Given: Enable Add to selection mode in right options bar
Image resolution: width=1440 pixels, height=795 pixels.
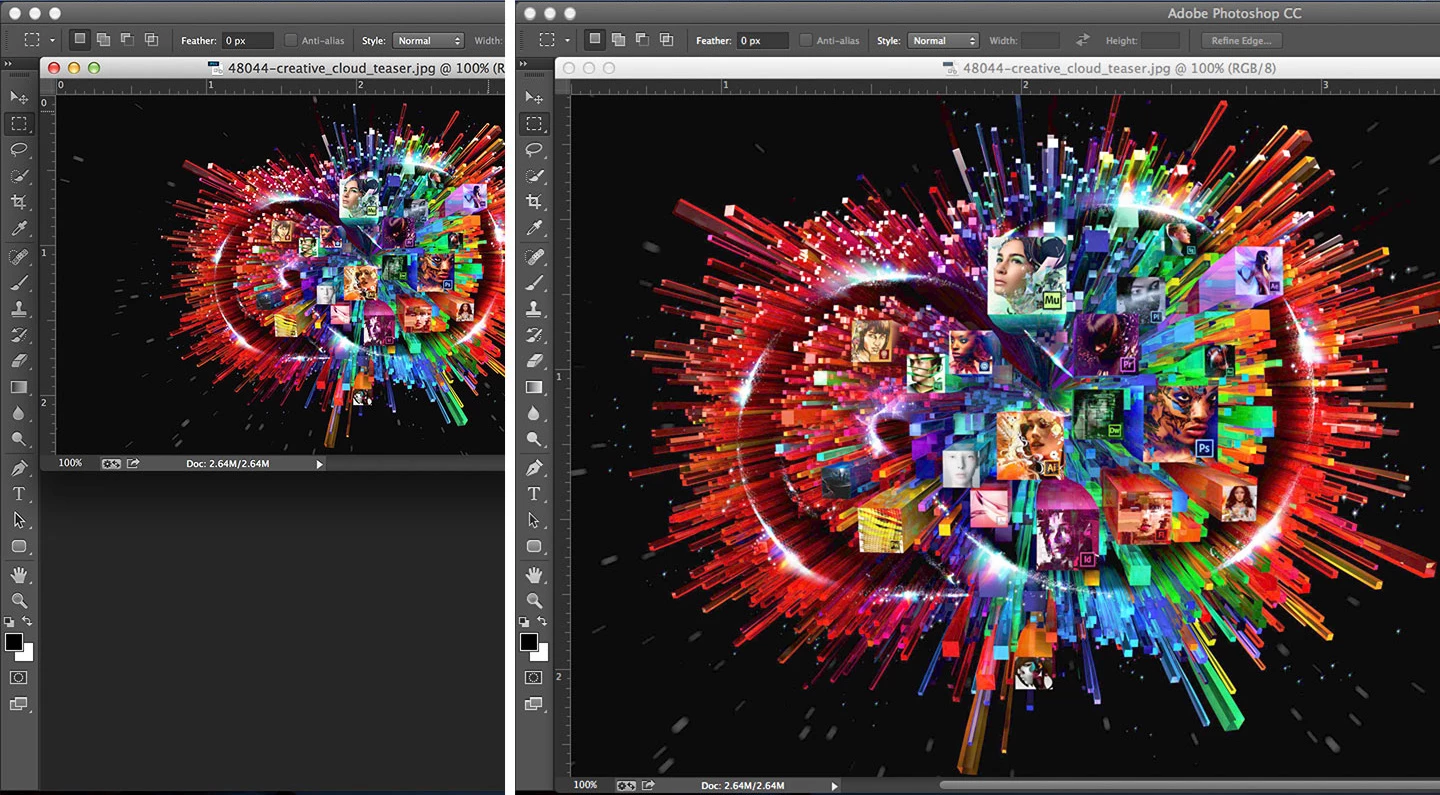Looking at the screenshot, I should 618,40.
